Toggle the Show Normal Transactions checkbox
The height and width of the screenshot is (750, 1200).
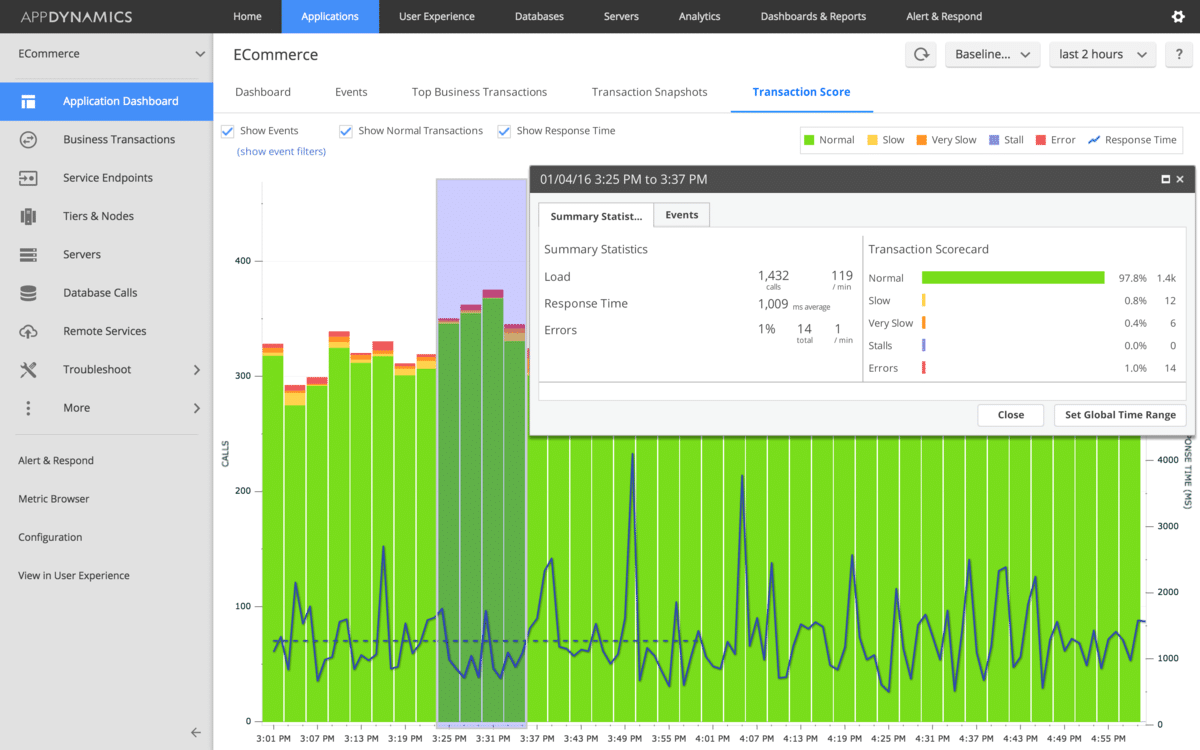tap(346, 131)
